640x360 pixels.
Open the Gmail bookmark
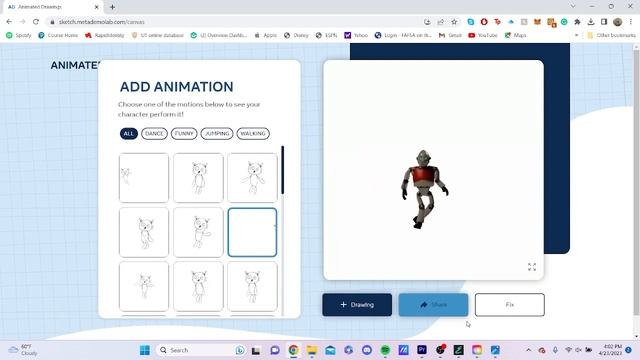tap(450, 36)
